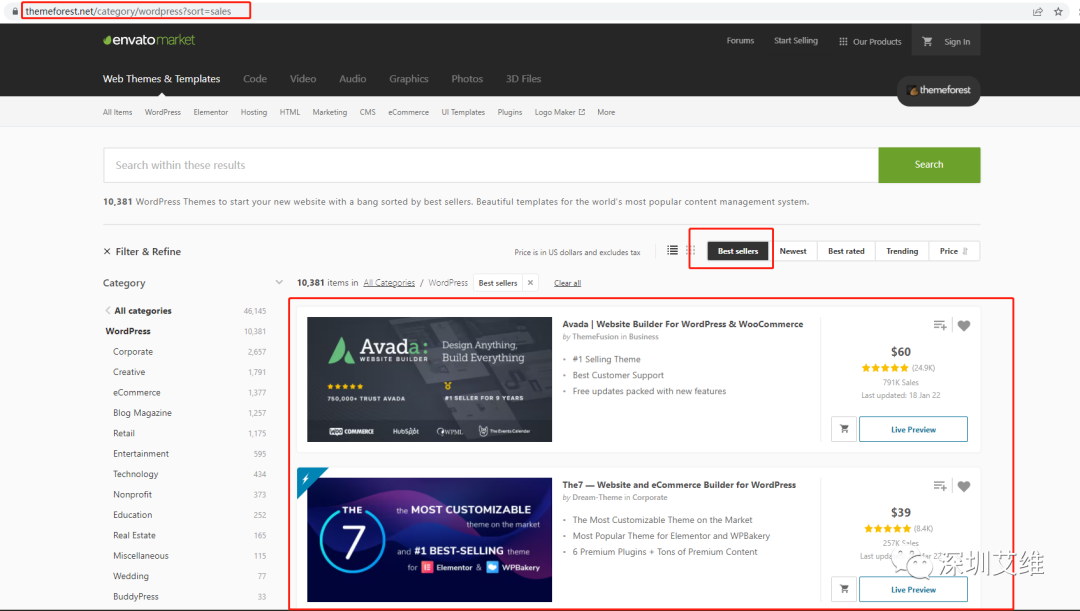1080x611 pixels.
Task: Select Hosting subnav link
Action: [253, 112]
